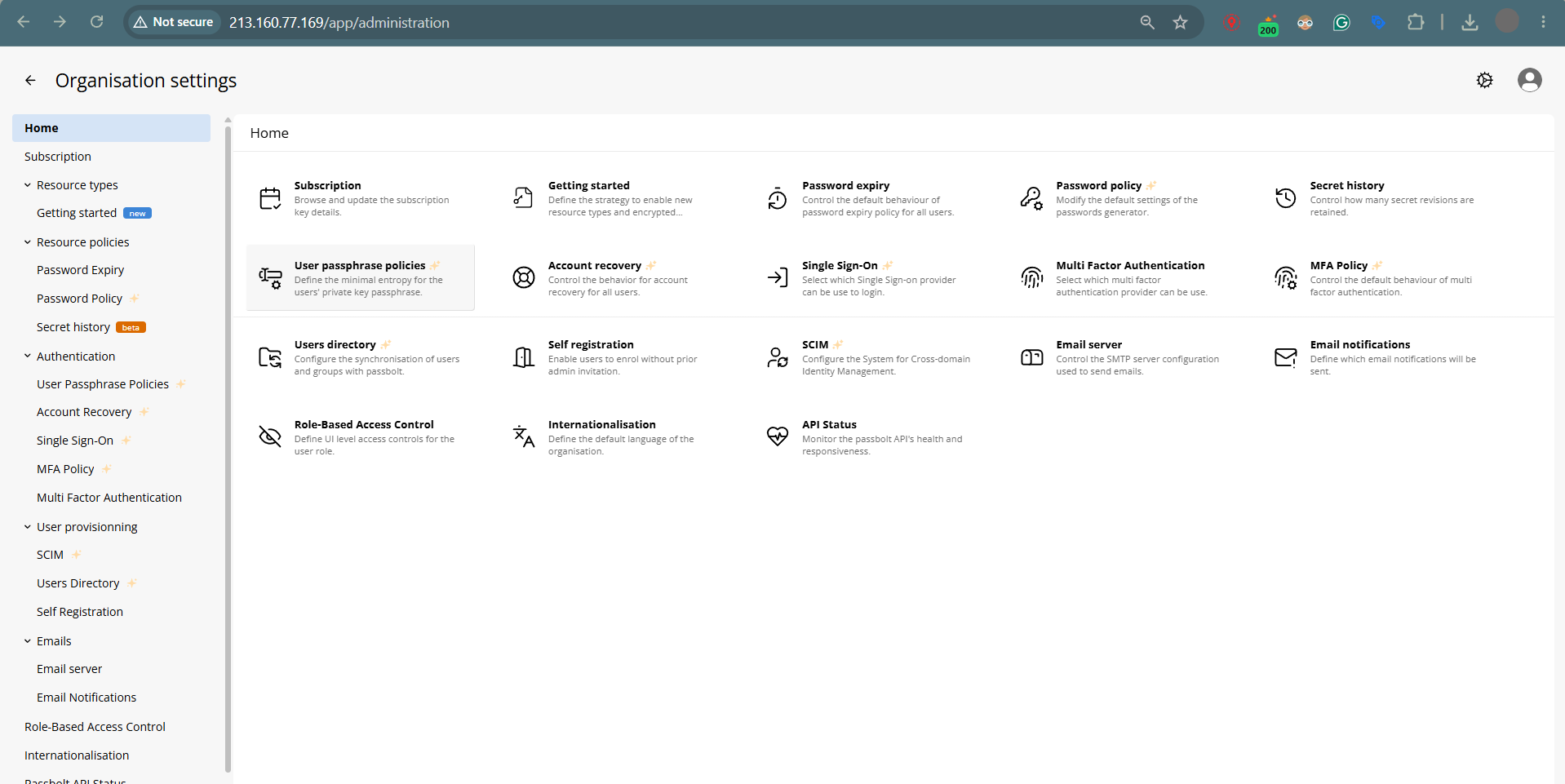Collapse the Emails section chevron
This screenshot has height=784, width=1565.
[x=28, y=641]
